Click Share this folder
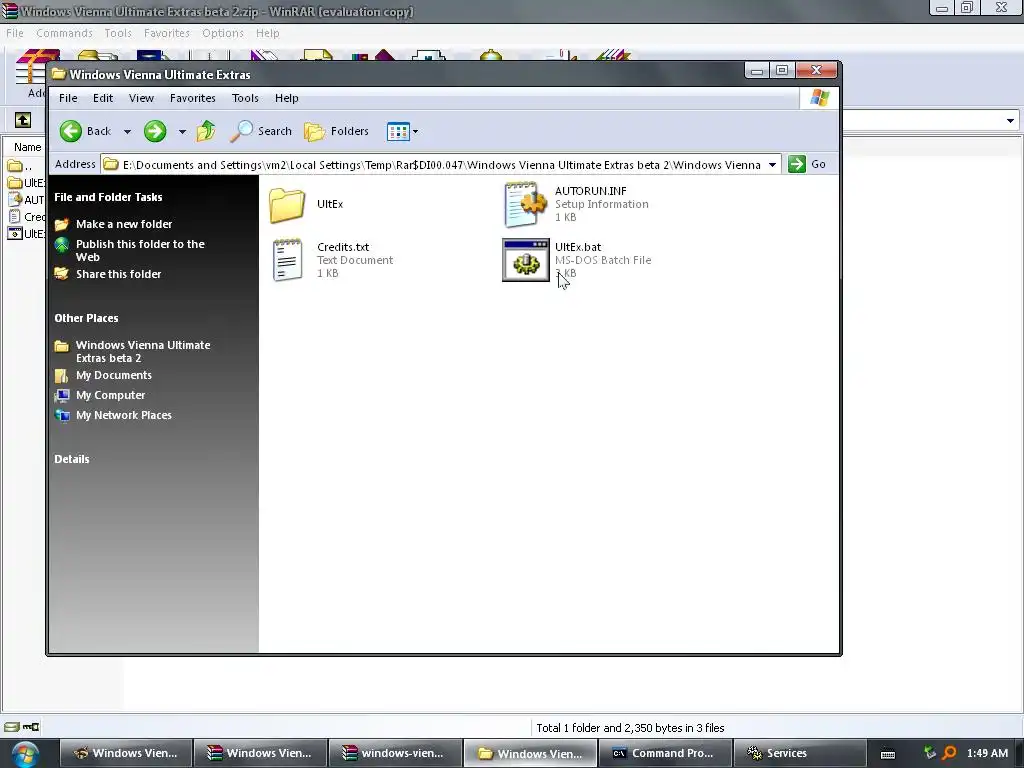This screenshot has height=768, width=1024. pos(118,274)
